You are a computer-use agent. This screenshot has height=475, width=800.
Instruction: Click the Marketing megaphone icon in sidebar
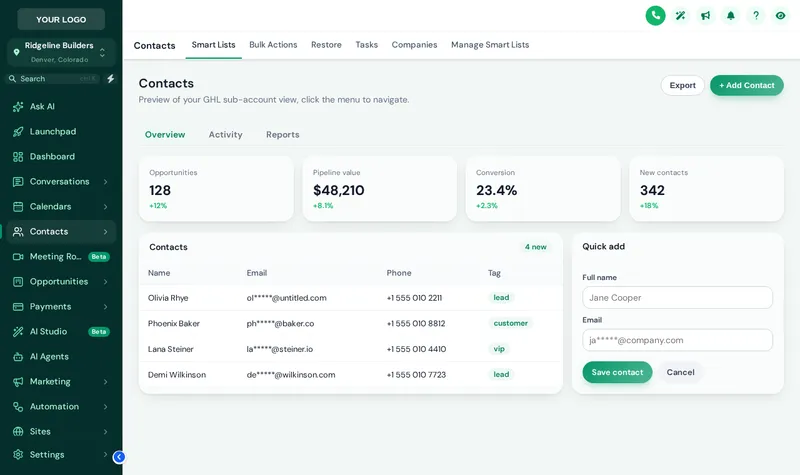18,382
